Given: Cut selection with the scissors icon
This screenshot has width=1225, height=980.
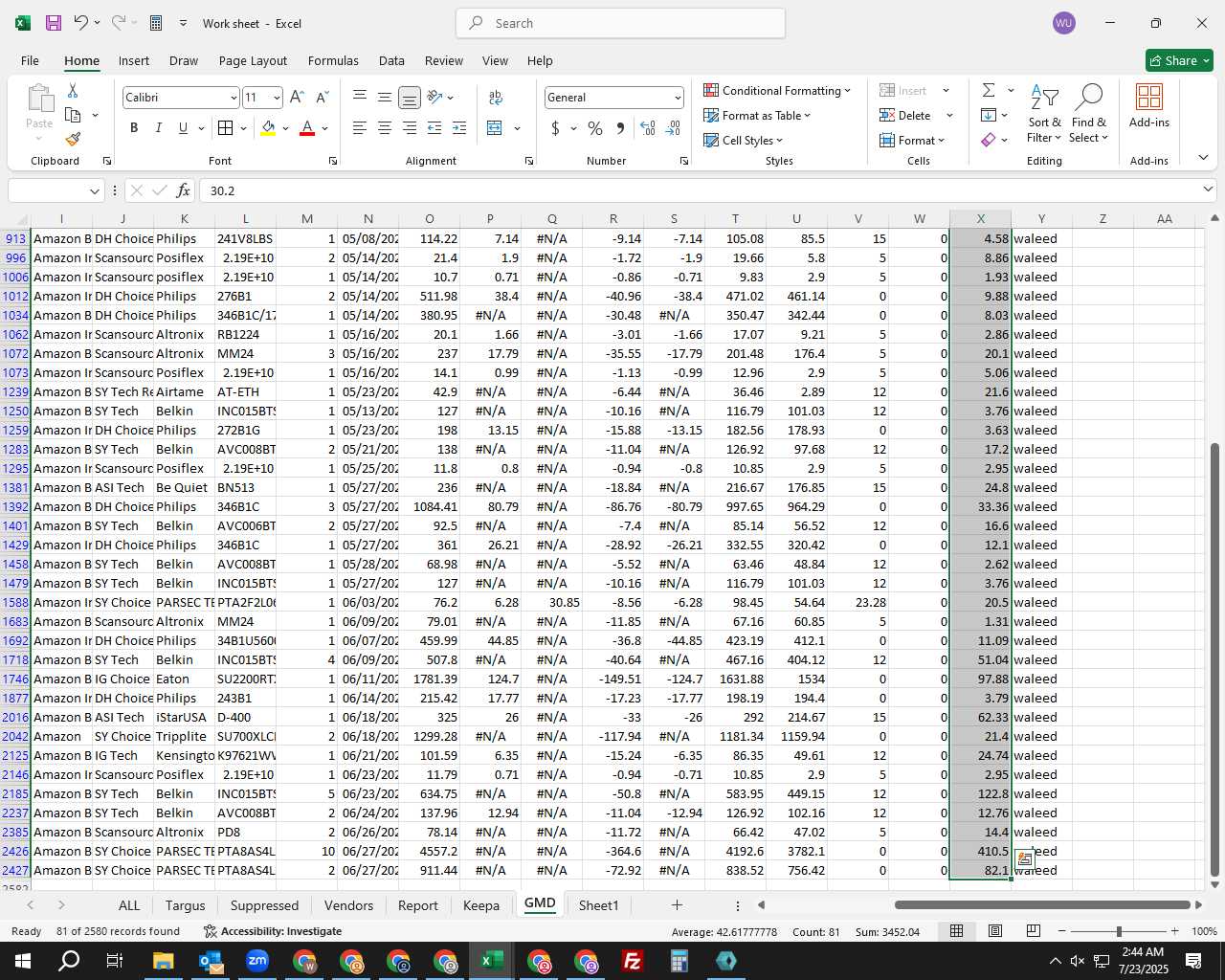Looking at the screenshot, I should click(73, 90).
